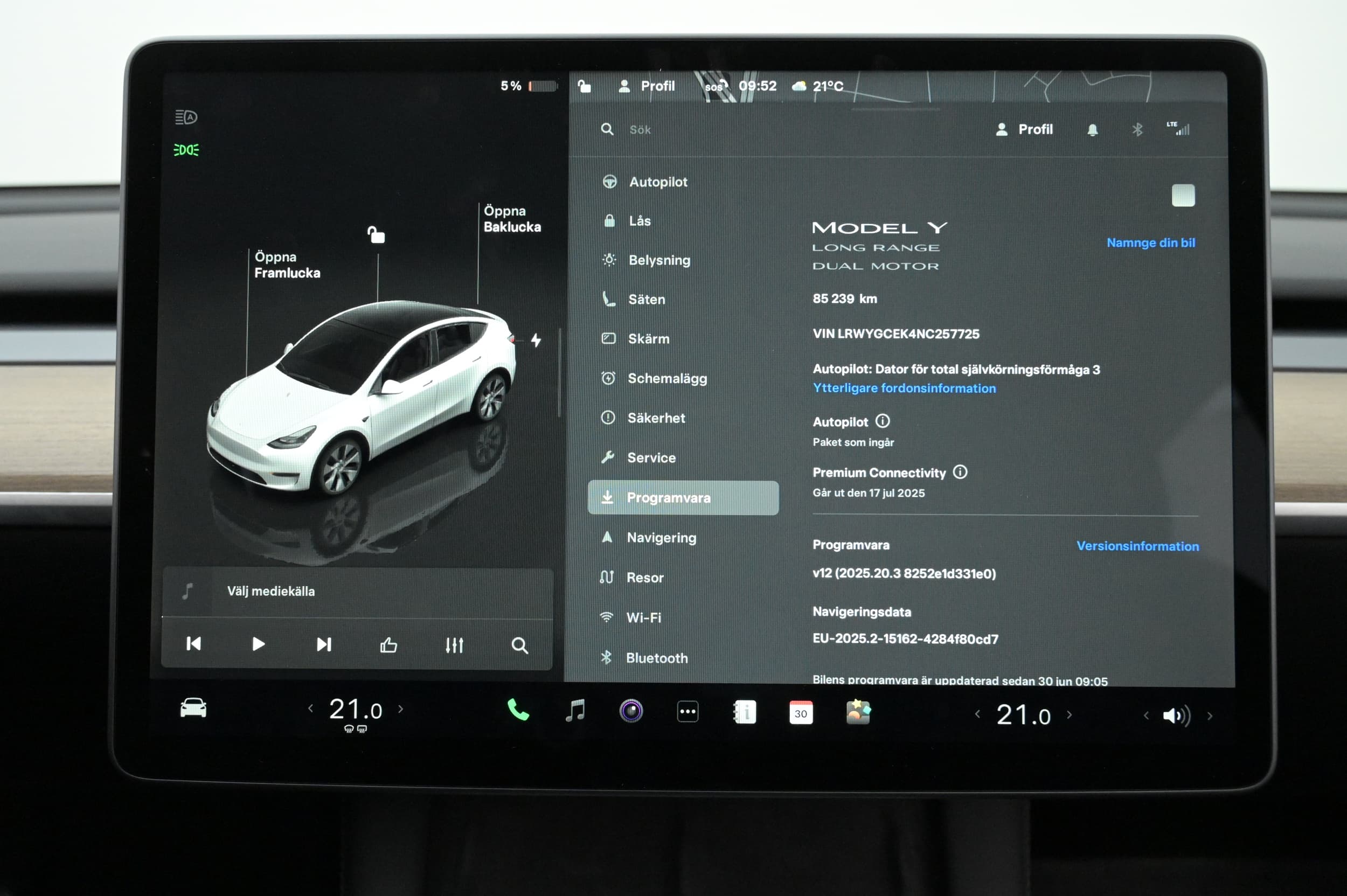Tap the LTE signal strength icon
Screen dimensions: 1347x896
tap(1178, 129)
